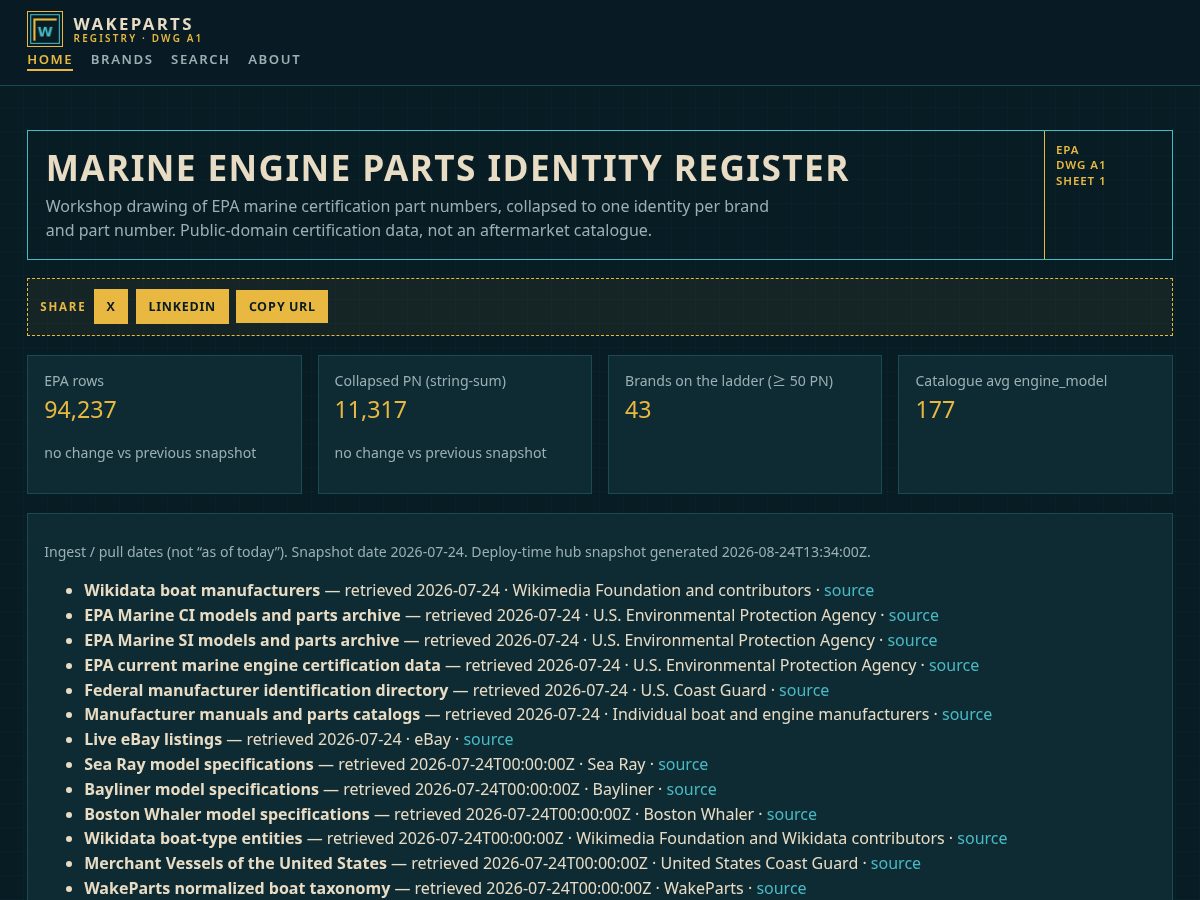Image resolution: width=1200 pixels, height=900 pixels.
Task: Click the WakeParts W logo icon
Action: [x=45, y=29]
